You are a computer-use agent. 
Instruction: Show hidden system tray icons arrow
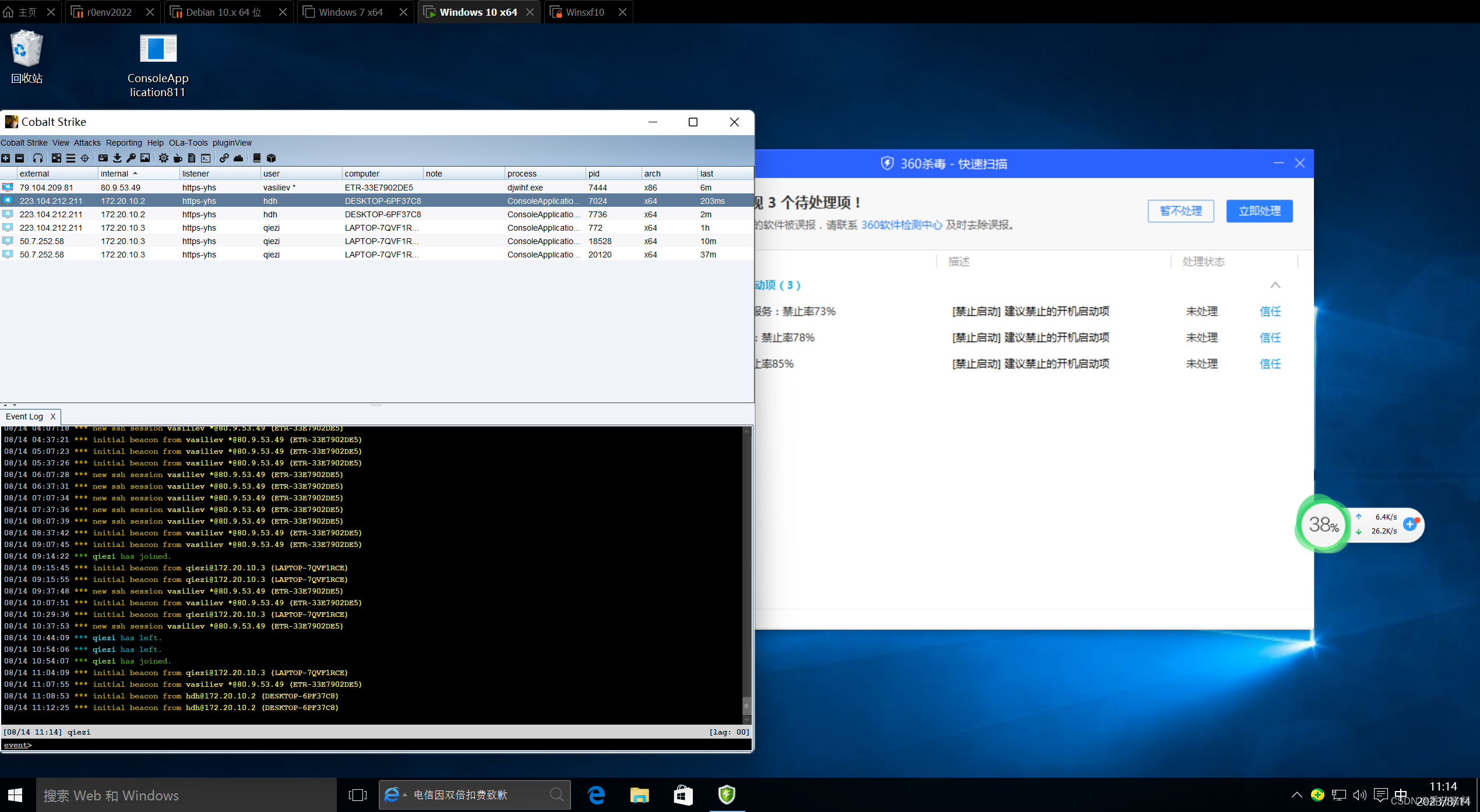pyautogui.click(x=1297, y=795)
